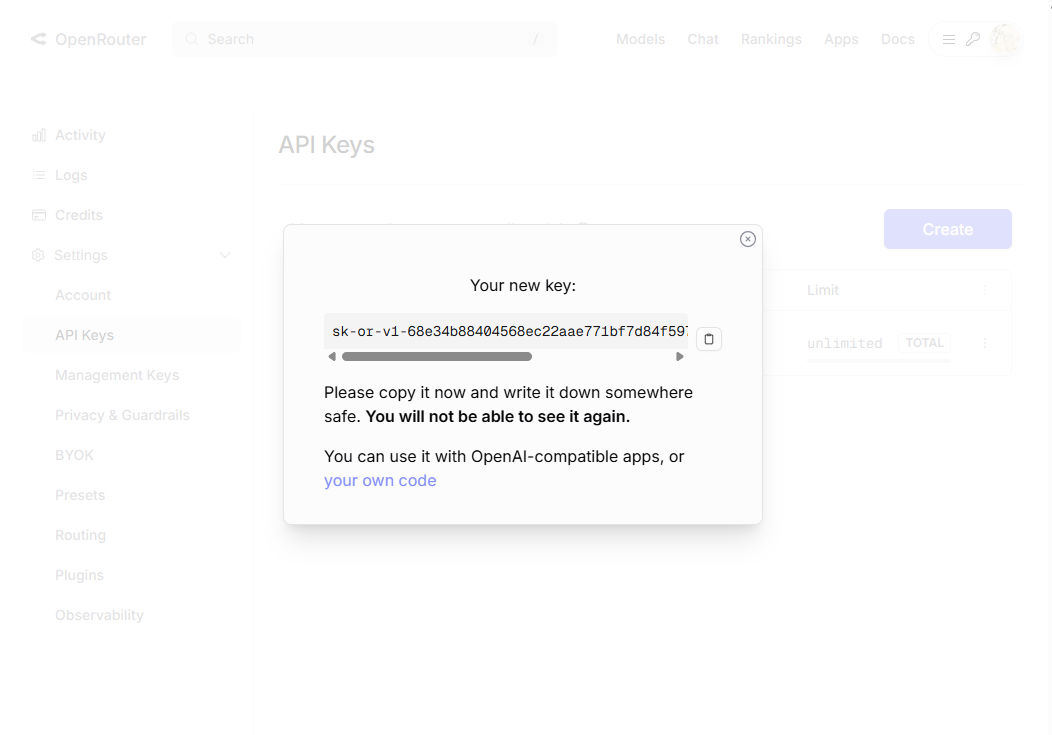Open the Credits page icon
This screenshot has height=735, width=1052.
point(39,215)
